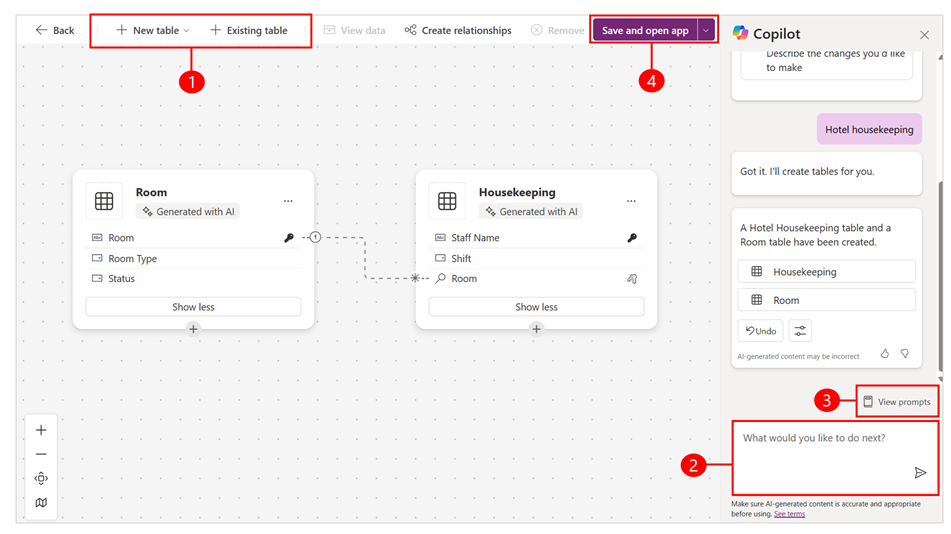Send the Copilot message
Viewport: 951px width, 534px height.
[920, 473]
